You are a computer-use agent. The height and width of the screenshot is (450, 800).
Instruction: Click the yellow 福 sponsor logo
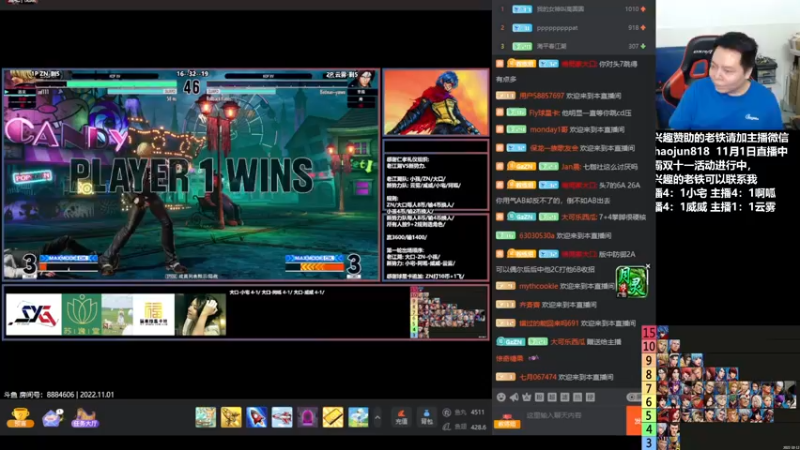tap(154, 314)
